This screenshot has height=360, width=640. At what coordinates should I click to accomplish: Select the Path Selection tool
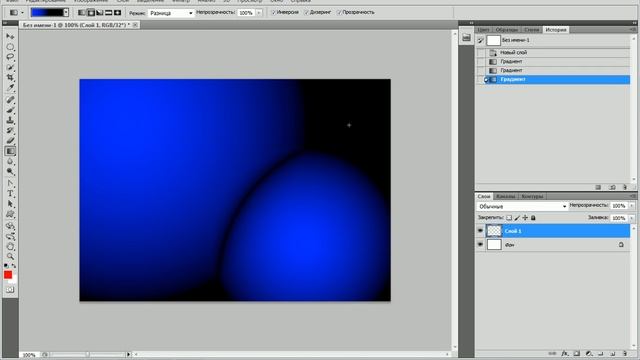coord(10,204)
